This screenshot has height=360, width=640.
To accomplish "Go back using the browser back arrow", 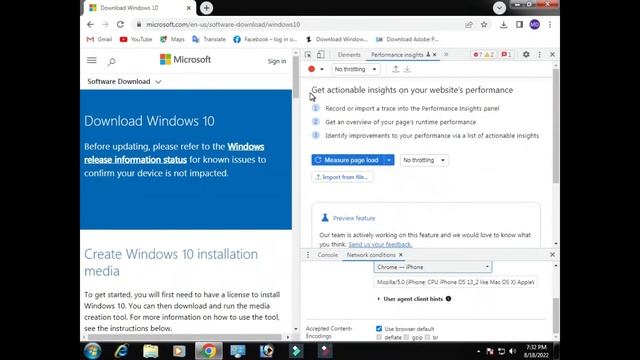I will pos(90,24).
